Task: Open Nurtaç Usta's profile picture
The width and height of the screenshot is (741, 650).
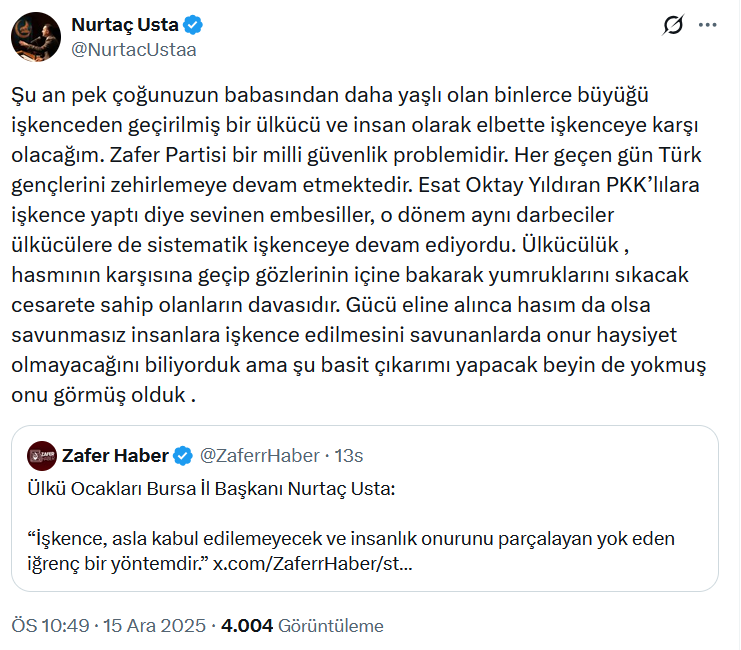Action: point(34,37)
